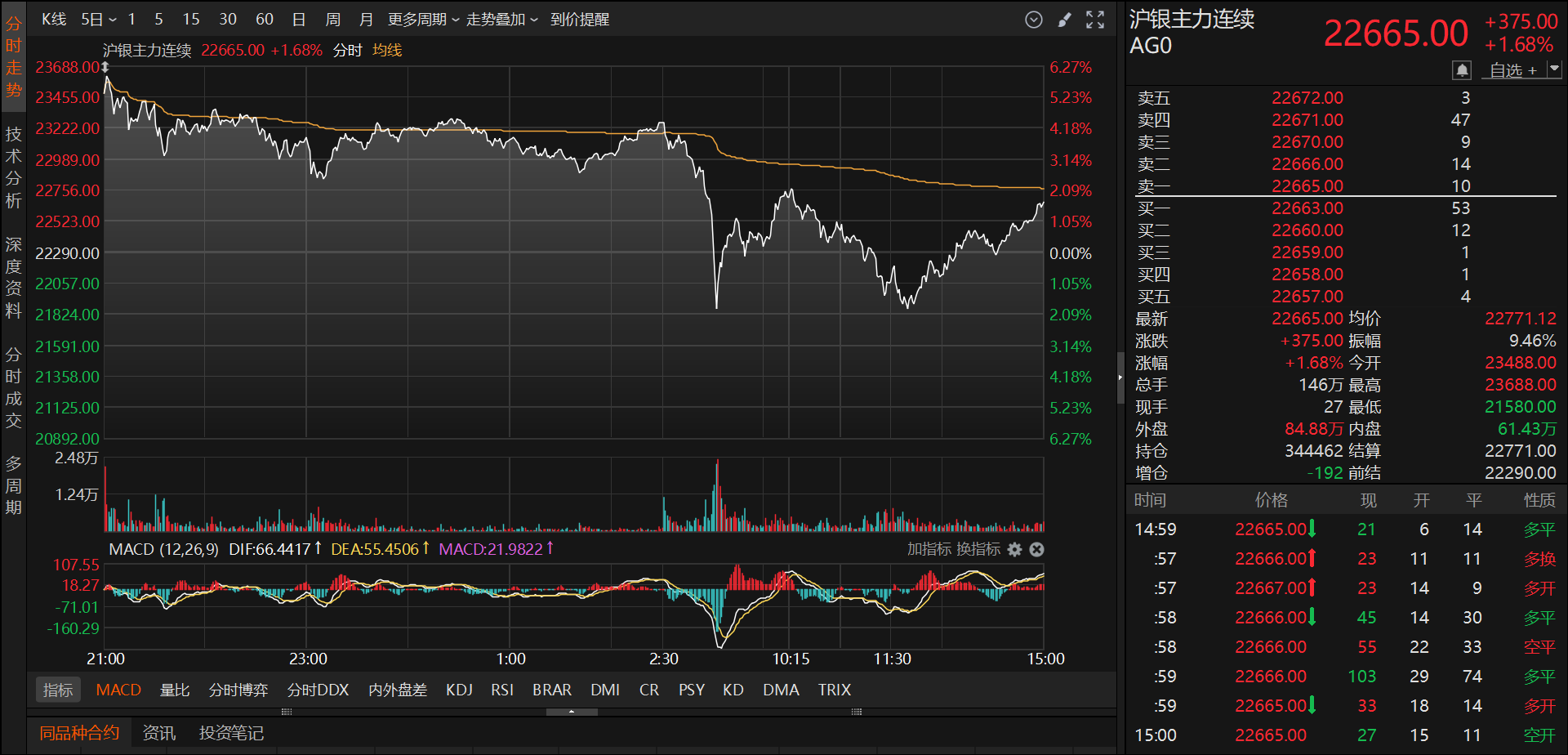The height and width of the screenshot is (755, 1568).
Task: Click the 最低 value 21580.00
Action: click(1521, 407)
